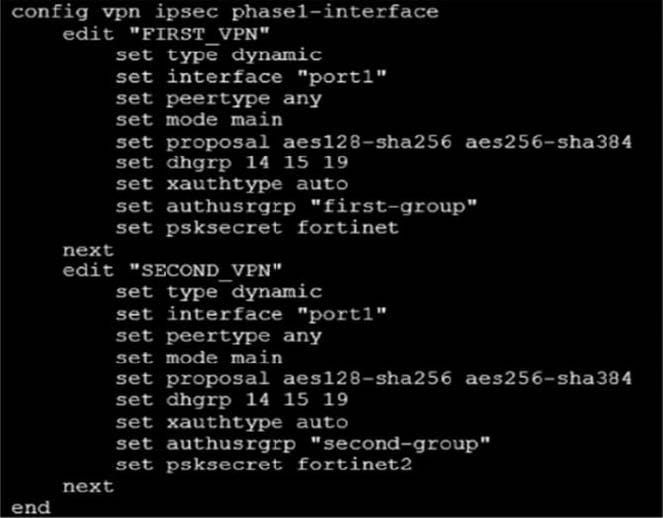Click the proposal line under SECOND_VPN
The image size is (663, 518).
point(373,378)
